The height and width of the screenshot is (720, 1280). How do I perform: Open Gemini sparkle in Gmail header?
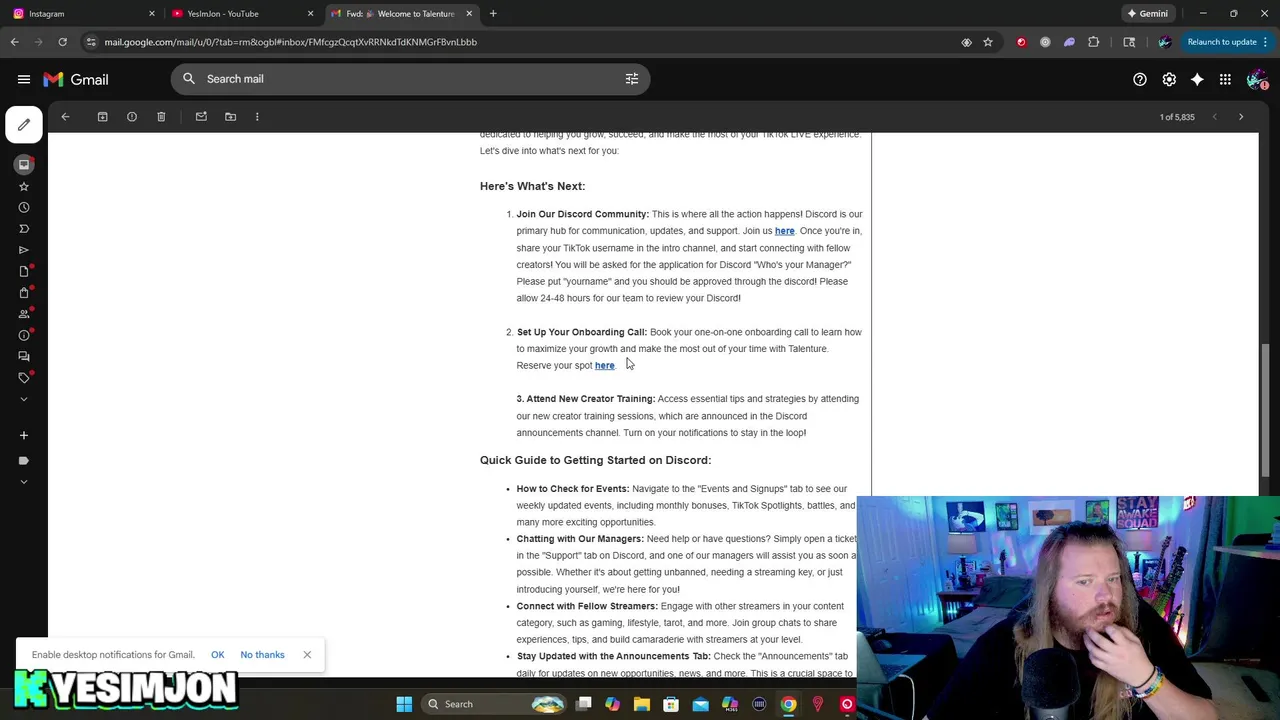coord(1197,79)
